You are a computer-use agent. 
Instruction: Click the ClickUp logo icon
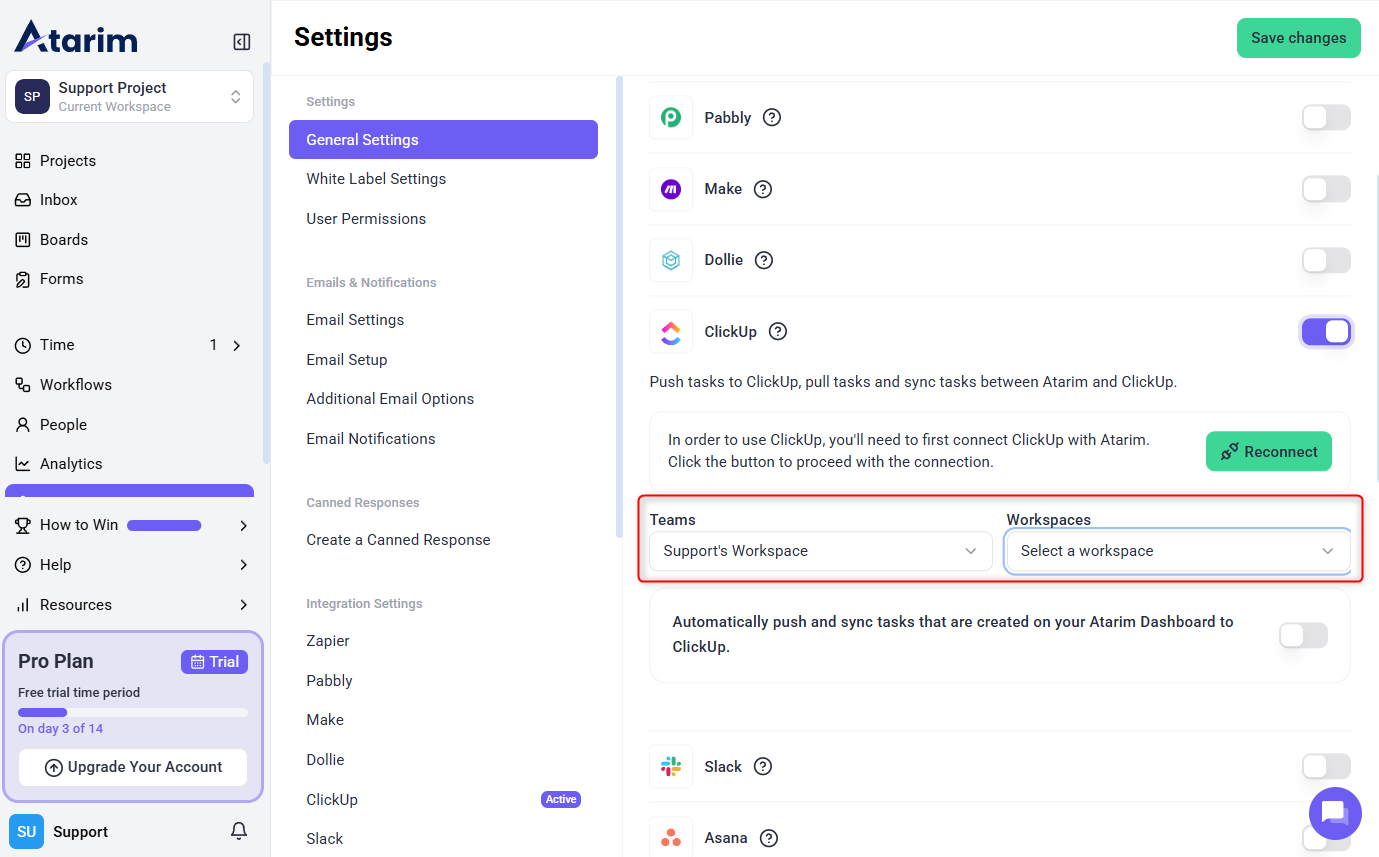[671, 331]
